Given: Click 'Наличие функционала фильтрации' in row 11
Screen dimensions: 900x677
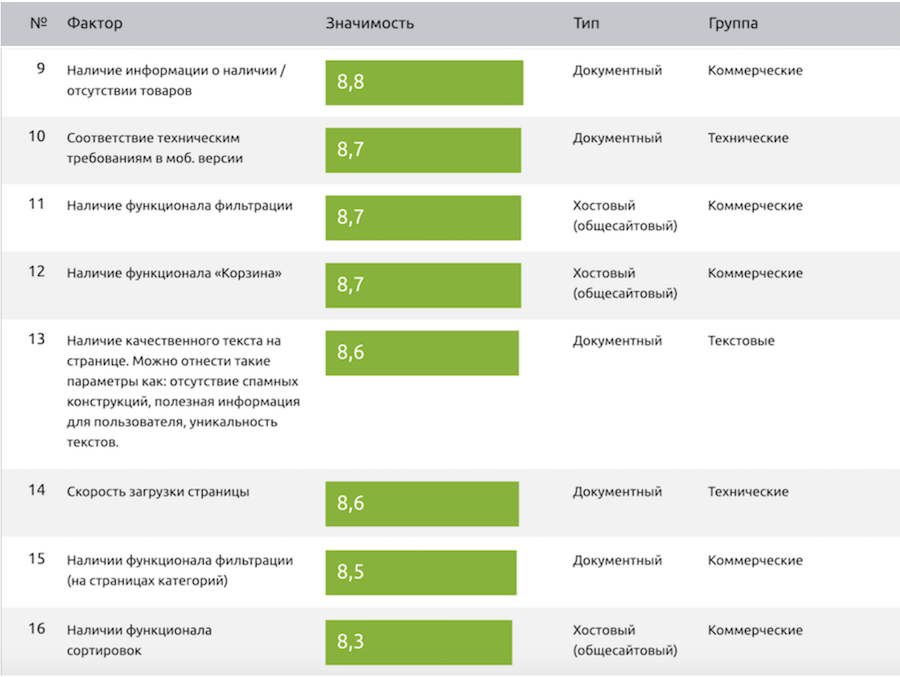Looking at the screenshot, I should click(180, 206).
